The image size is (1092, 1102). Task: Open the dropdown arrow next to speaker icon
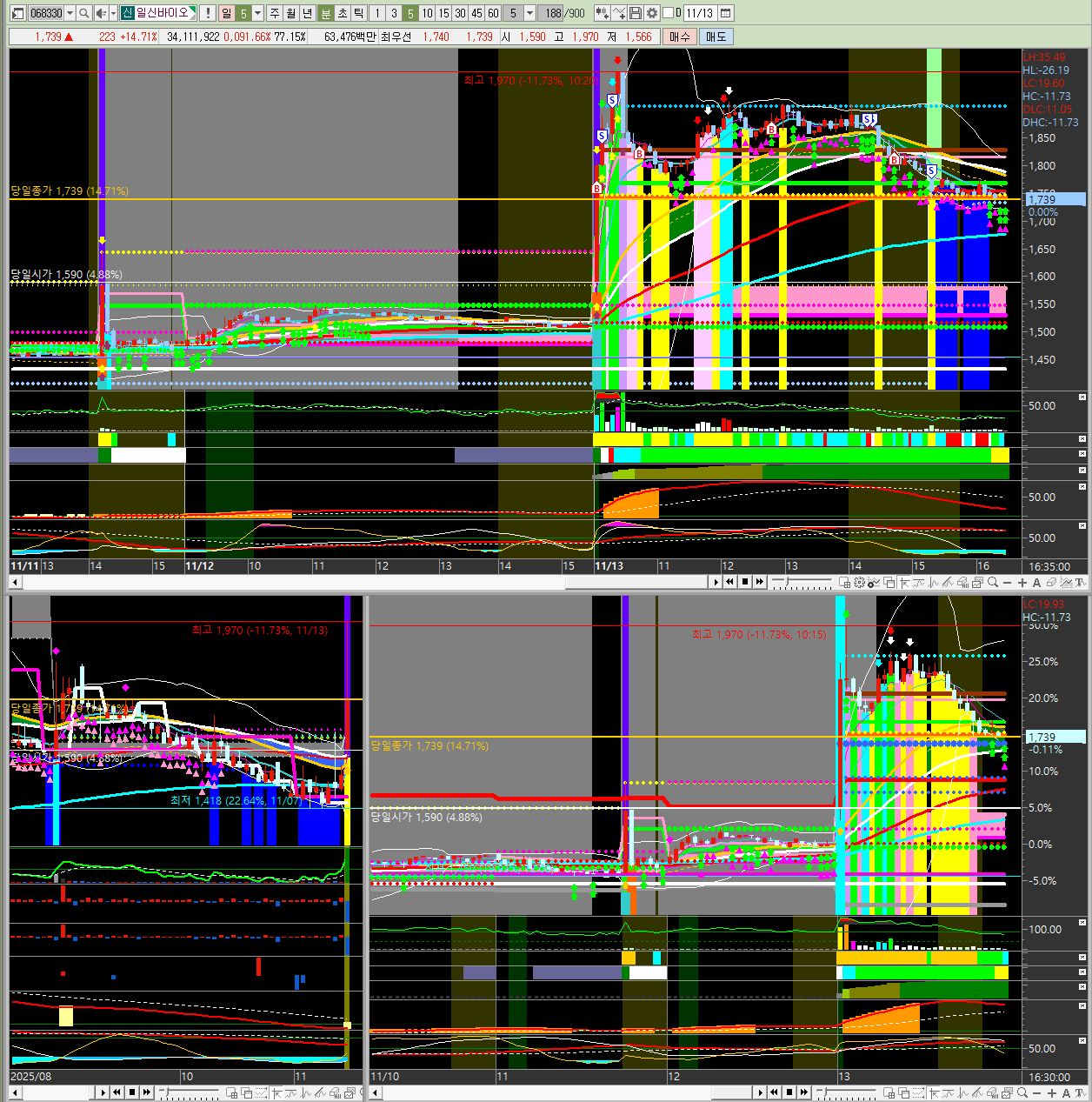tap(113, 13)
